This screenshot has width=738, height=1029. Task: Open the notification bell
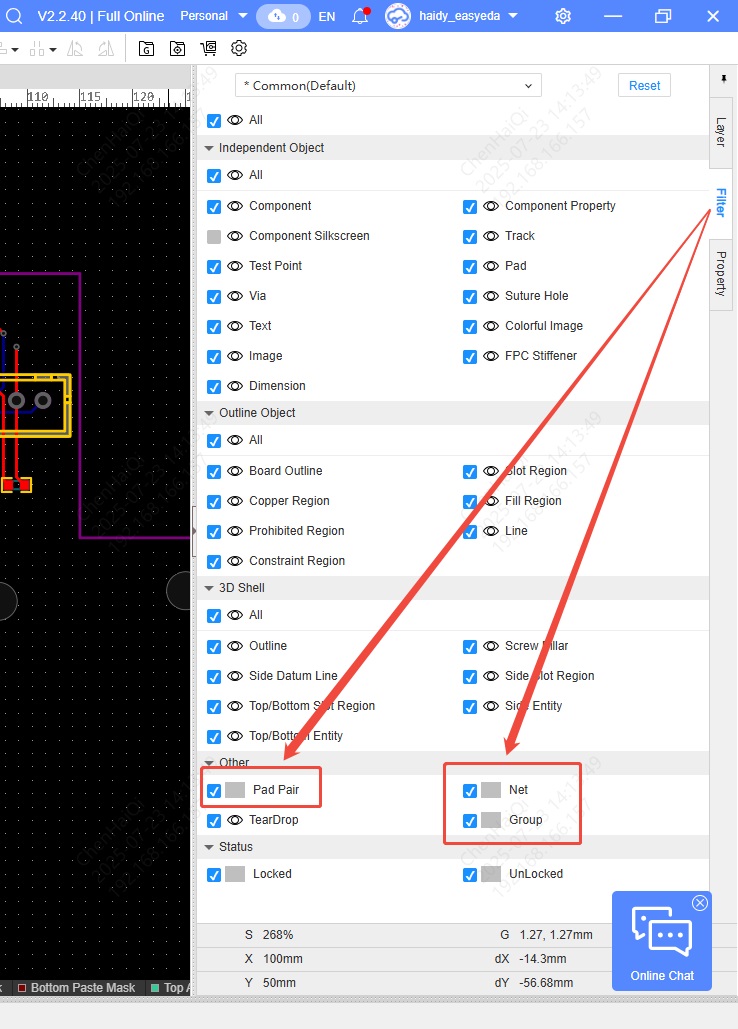[360, 16]
